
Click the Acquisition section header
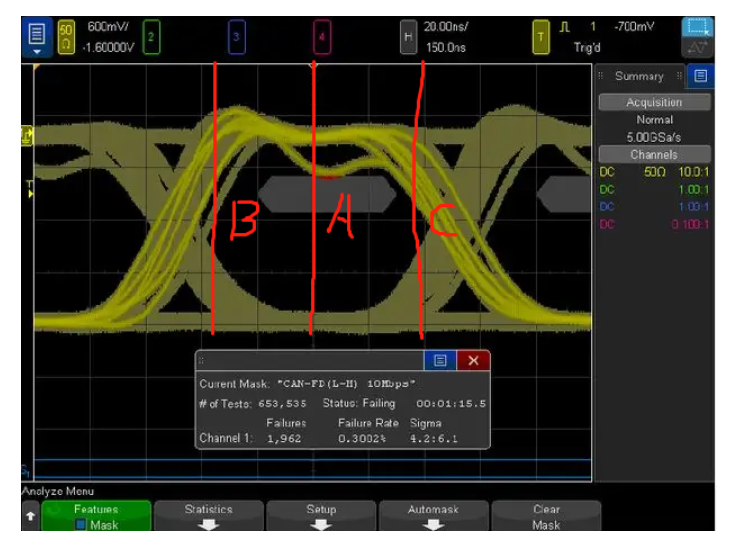(x=654, y=102)
